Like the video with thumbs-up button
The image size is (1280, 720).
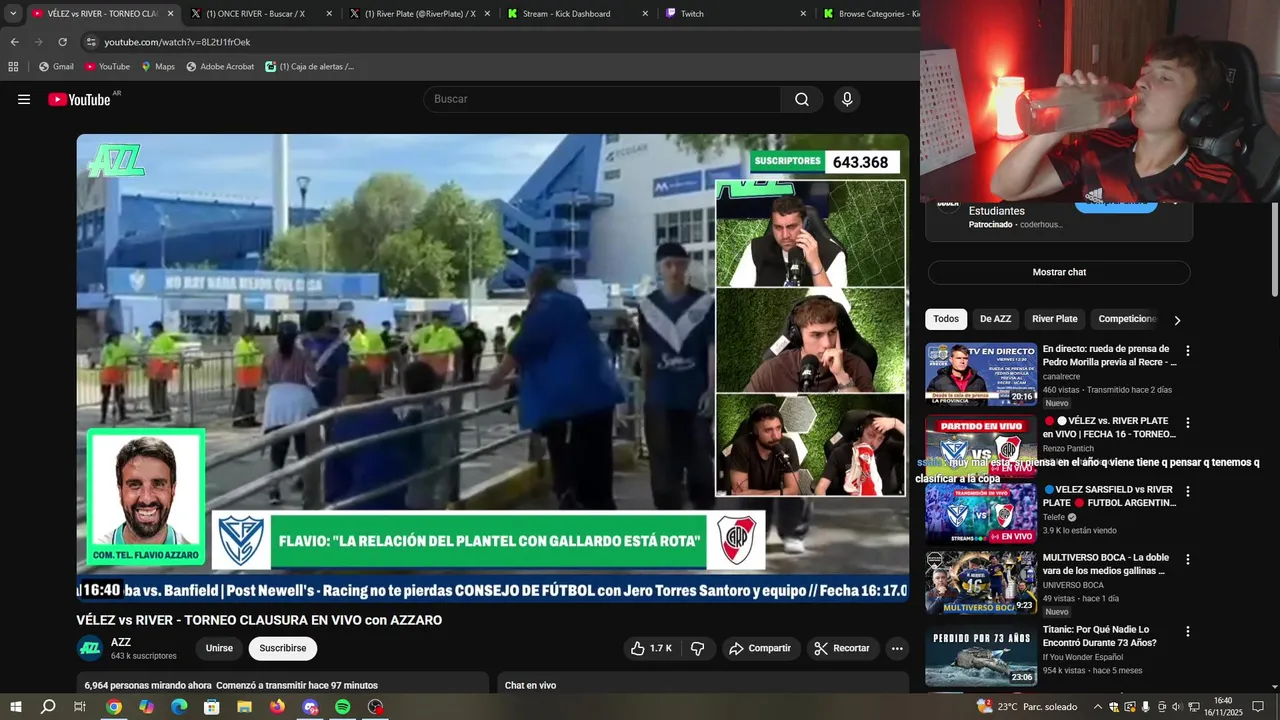650,648
